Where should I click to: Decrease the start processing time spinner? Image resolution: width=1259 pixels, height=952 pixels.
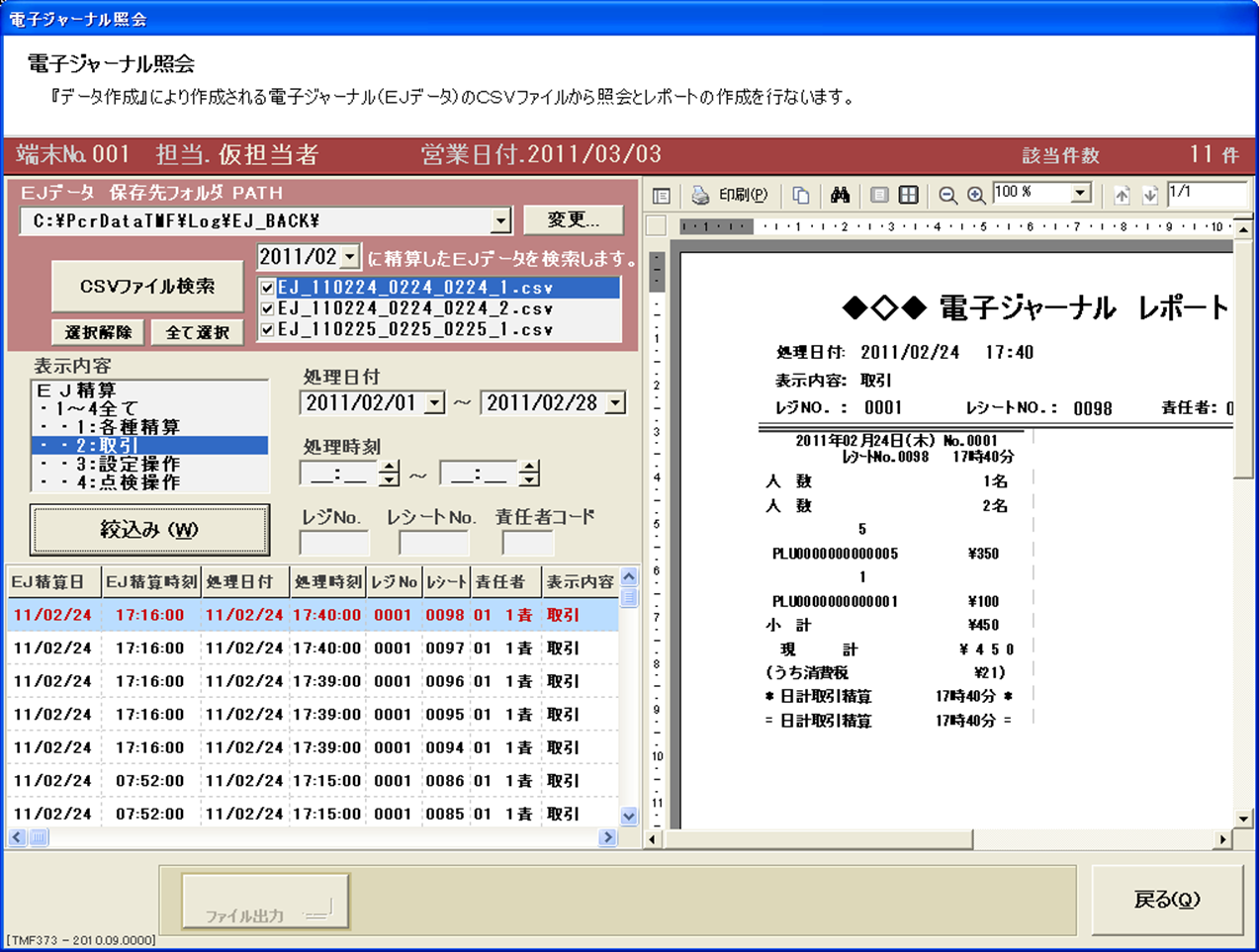click(x=390, y=479)
